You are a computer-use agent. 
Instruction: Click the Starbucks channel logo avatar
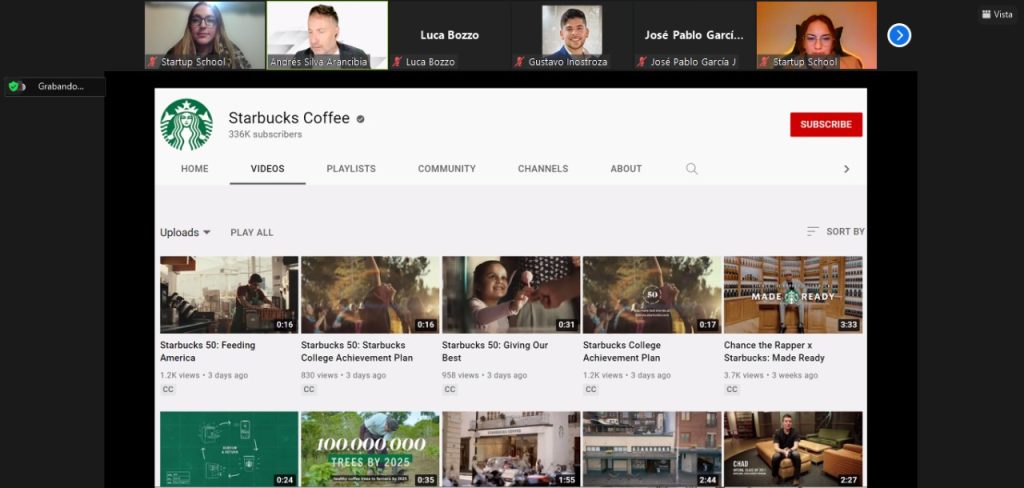[x=186, y=124]
